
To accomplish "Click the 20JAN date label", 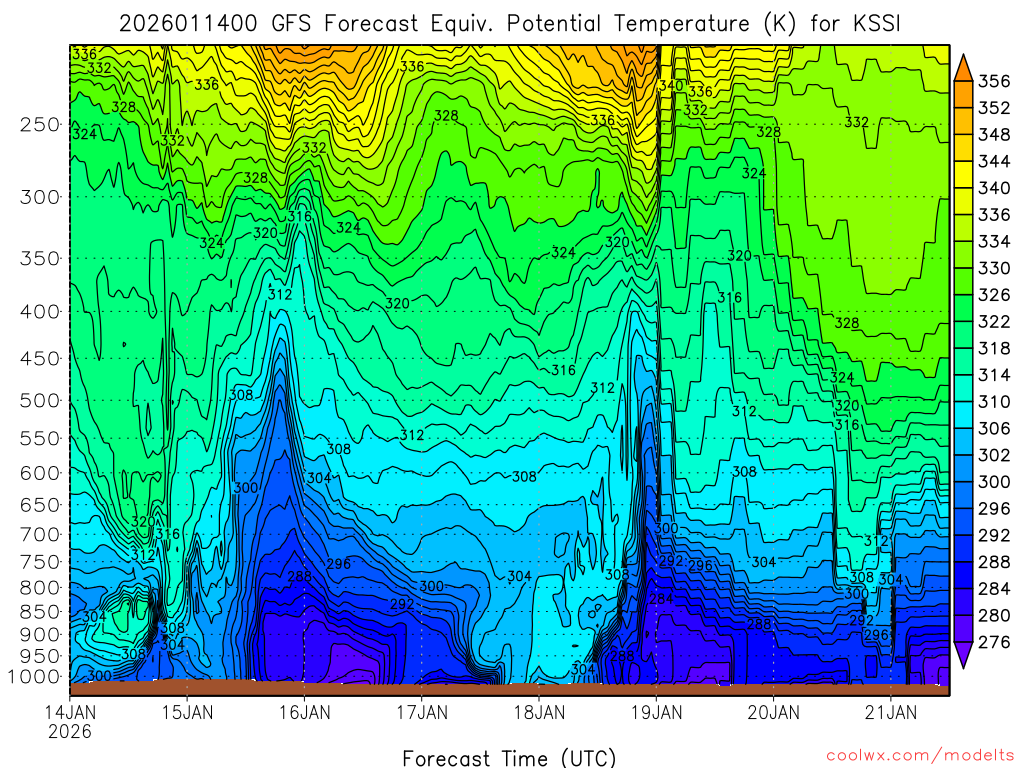I will pyautogui.click(x=774, y=712).
